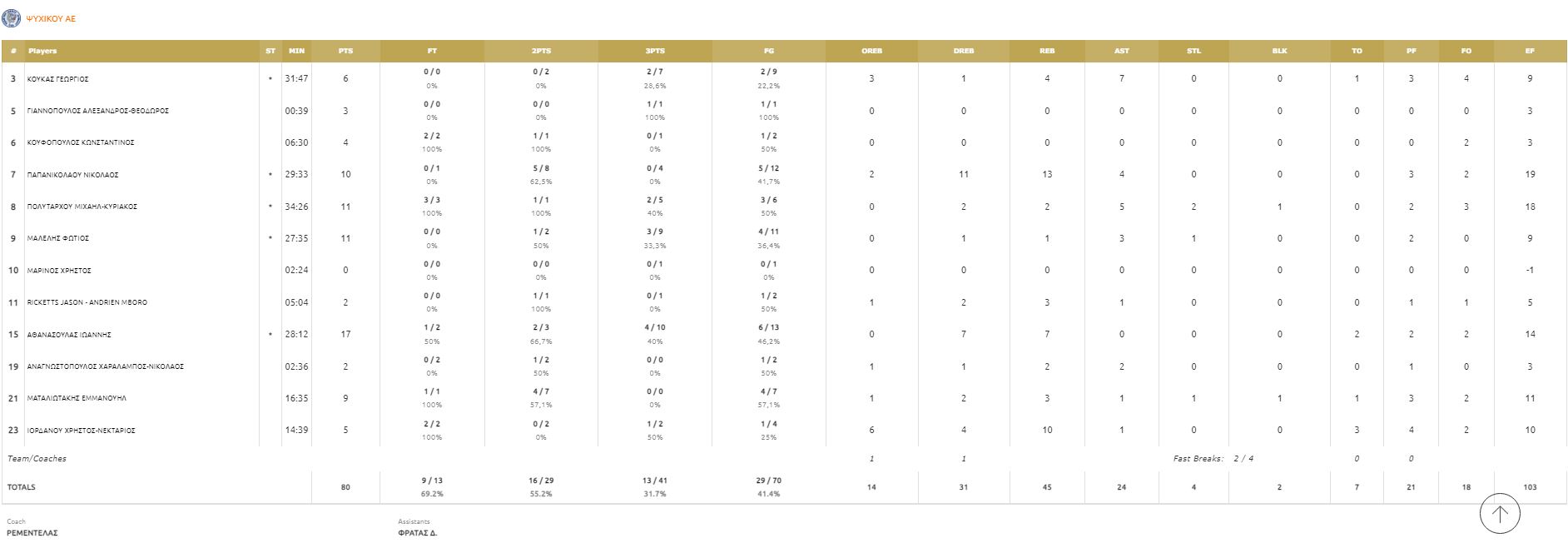Click the REB column header
The height and width of the screenshot is (553, 1568).
1047,51
